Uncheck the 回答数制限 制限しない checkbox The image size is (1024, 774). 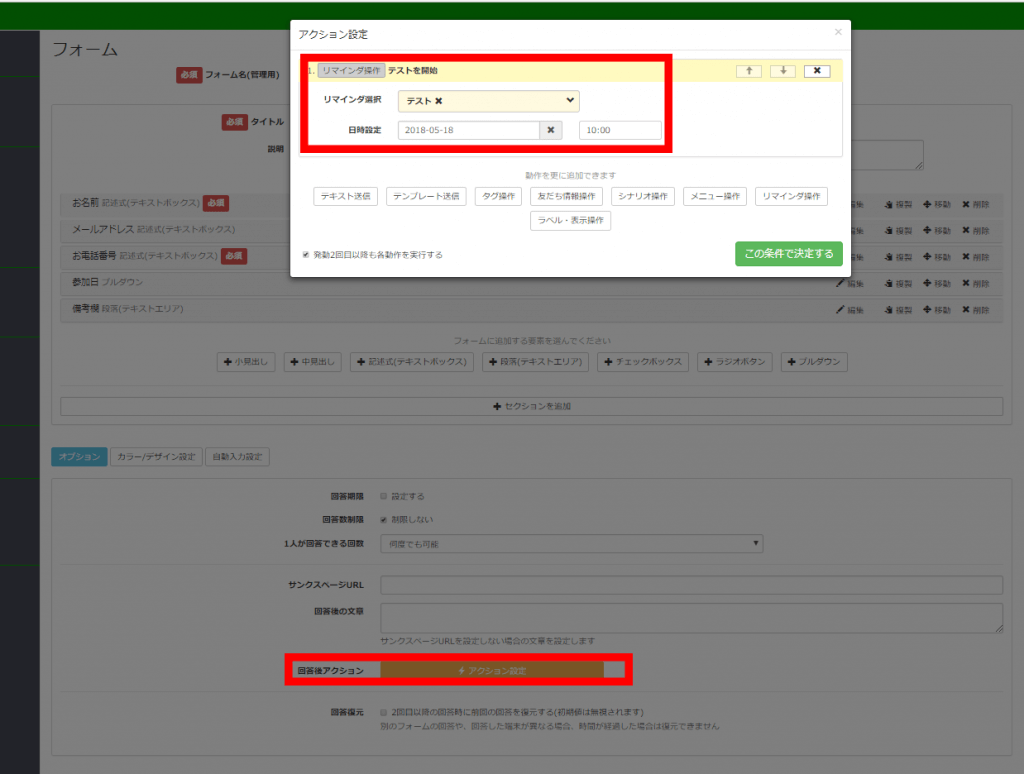pos(384,520)
